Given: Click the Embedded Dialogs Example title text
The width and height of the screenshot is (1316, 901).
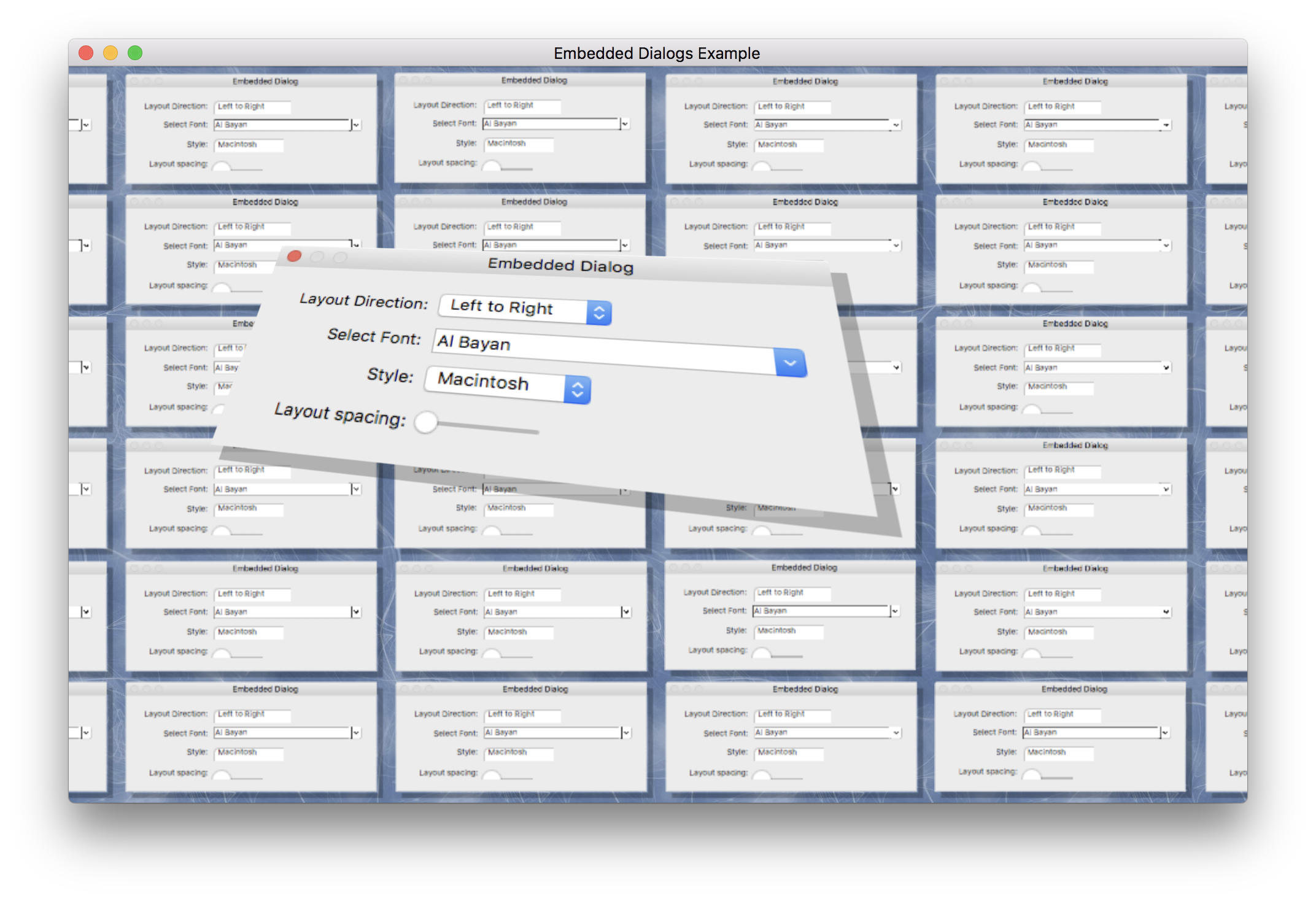Looking at the screenshot, I should pyautogui.click(x=656, y=53).
